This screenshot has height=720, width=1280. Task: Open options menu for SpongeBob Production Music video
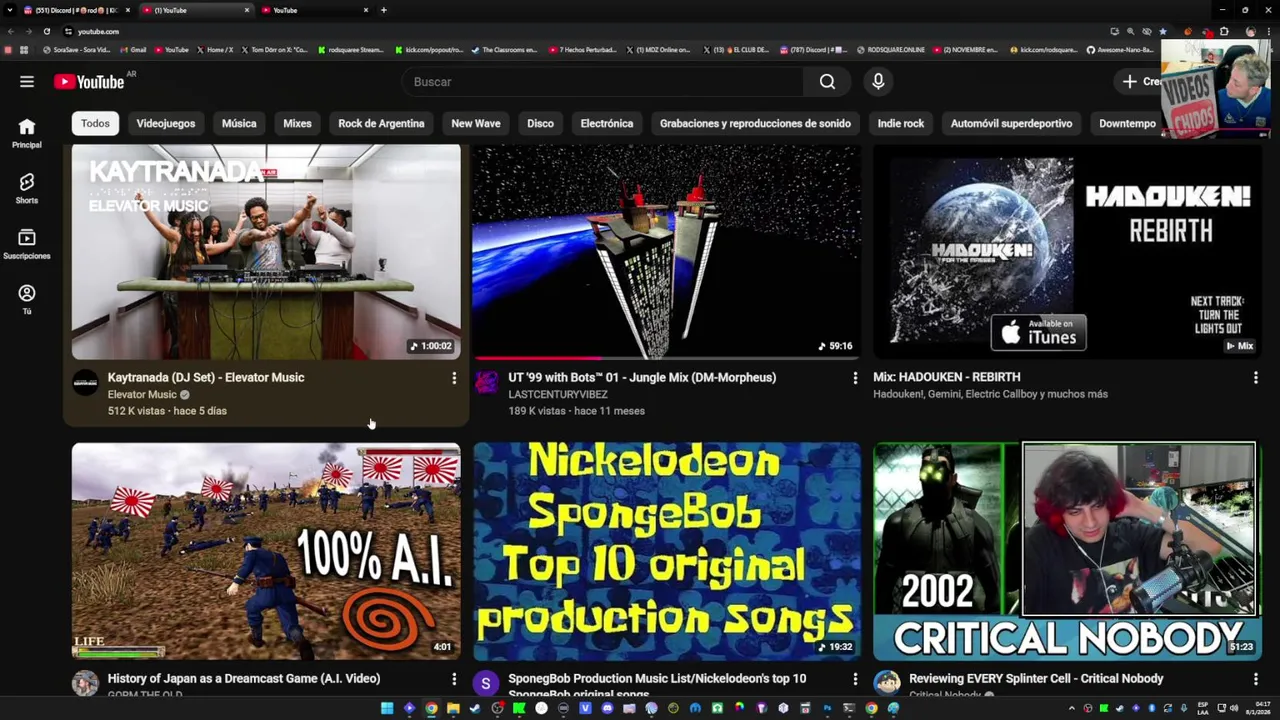pos(855,679)
